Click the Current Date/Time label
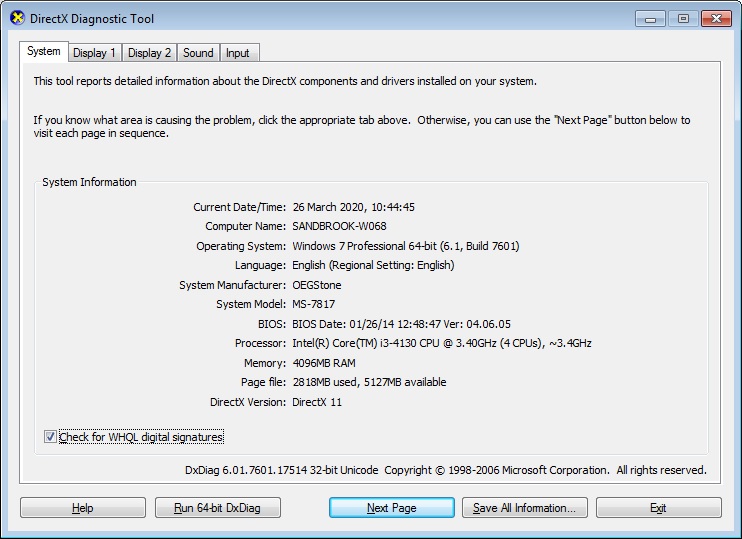742x539 pixels. point(239,207)
